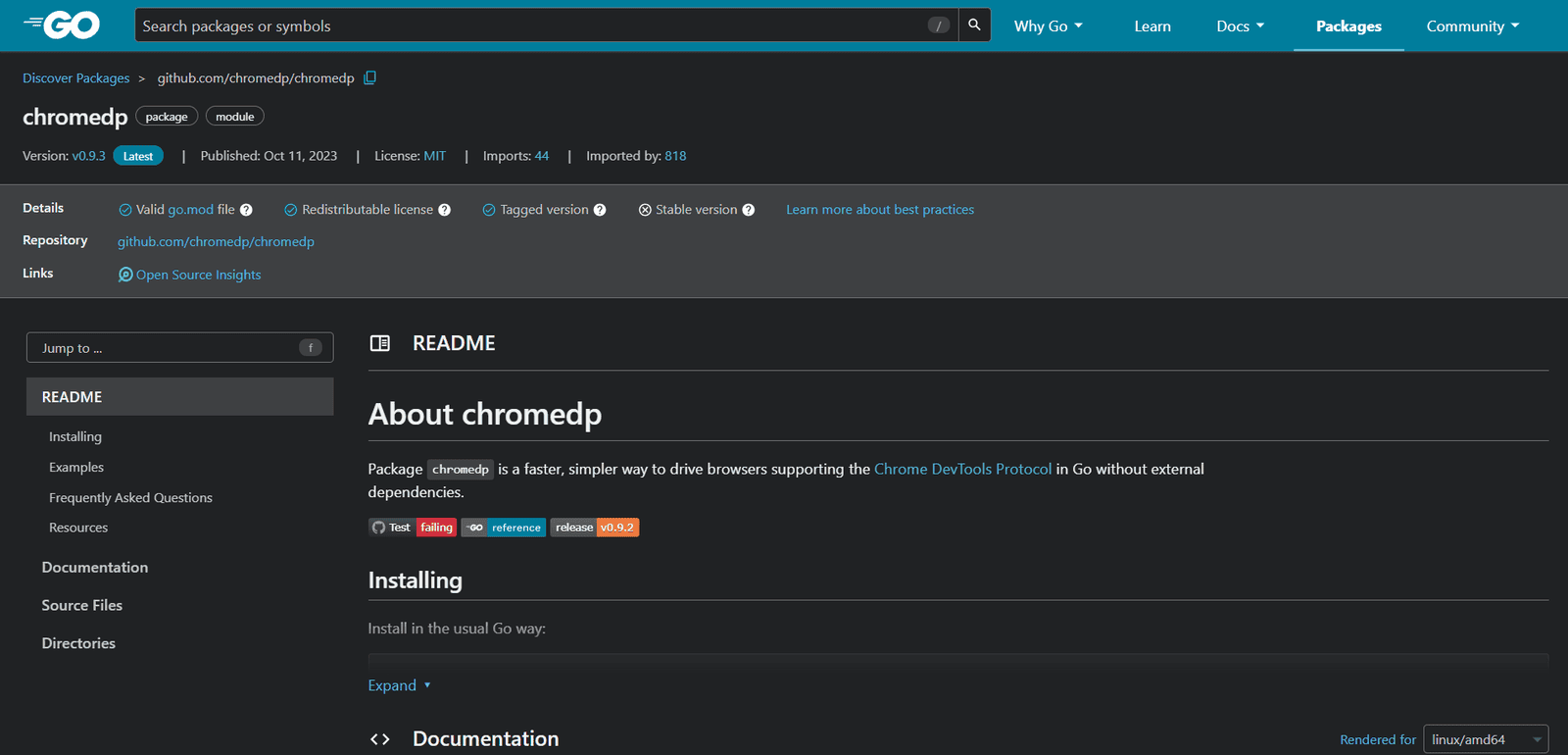Click the About chromedp heading
Screen dimensions: 1568x755
click(485, 415)
